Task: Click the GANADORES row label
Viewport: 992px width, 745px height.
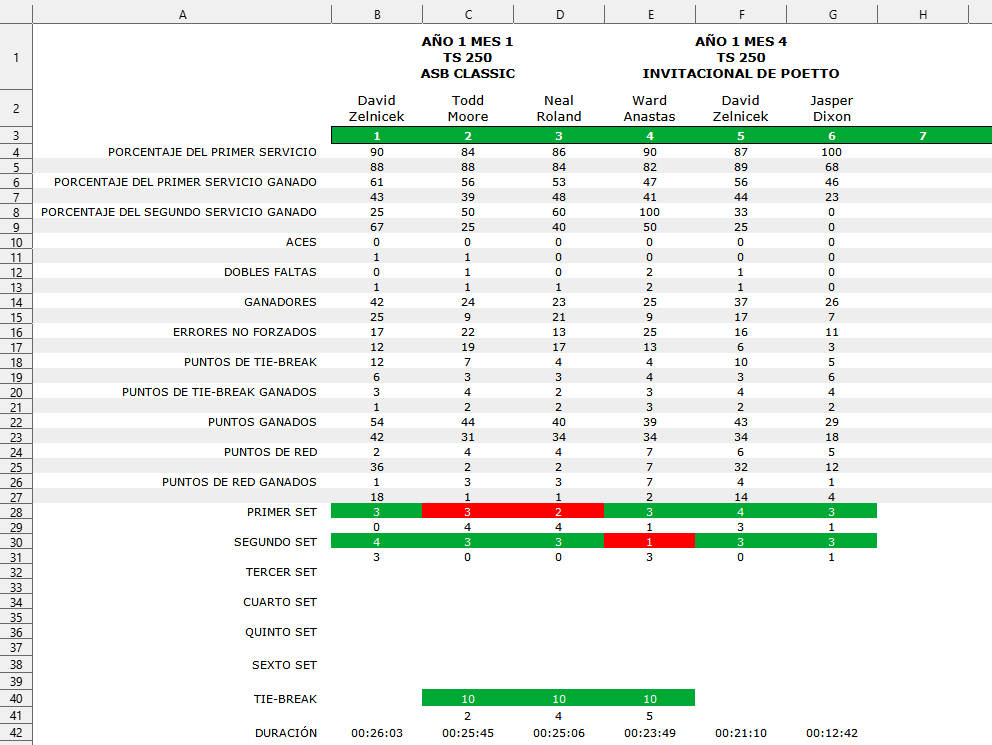Action: pos(280,302)
